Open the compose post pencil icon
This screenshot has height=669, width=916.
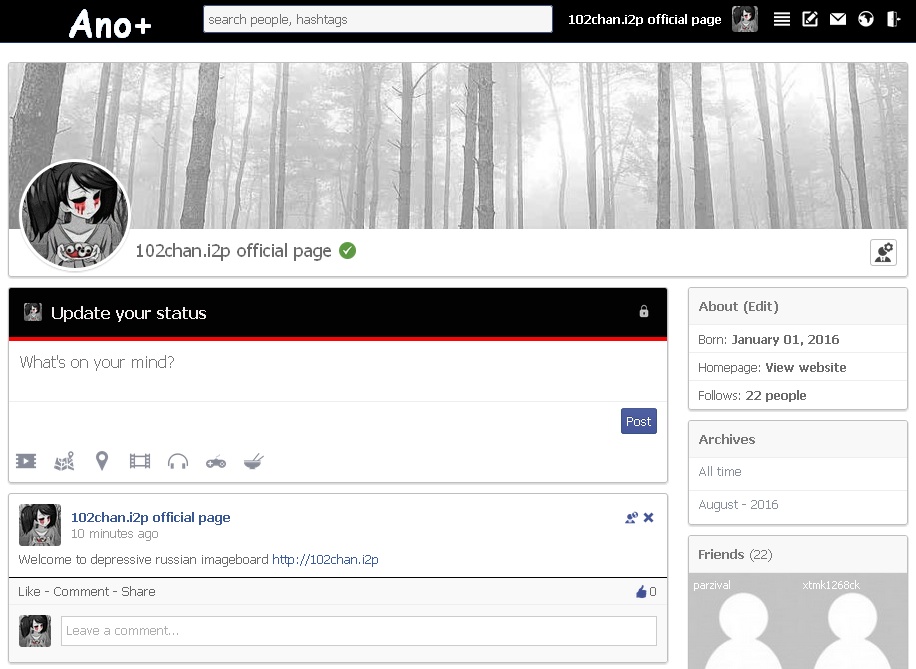[x=810, y=19]
